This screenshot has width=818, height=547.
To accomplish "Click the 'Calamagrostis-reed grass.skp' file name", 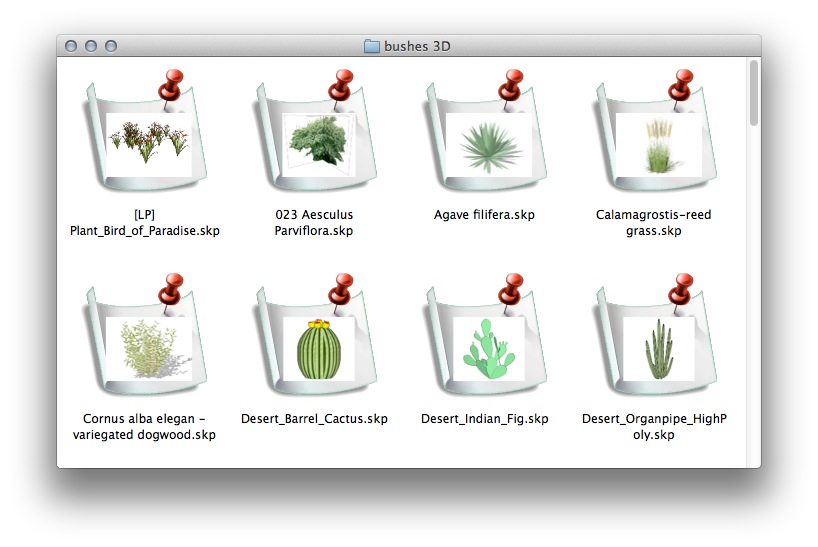I will coord(654,223).
